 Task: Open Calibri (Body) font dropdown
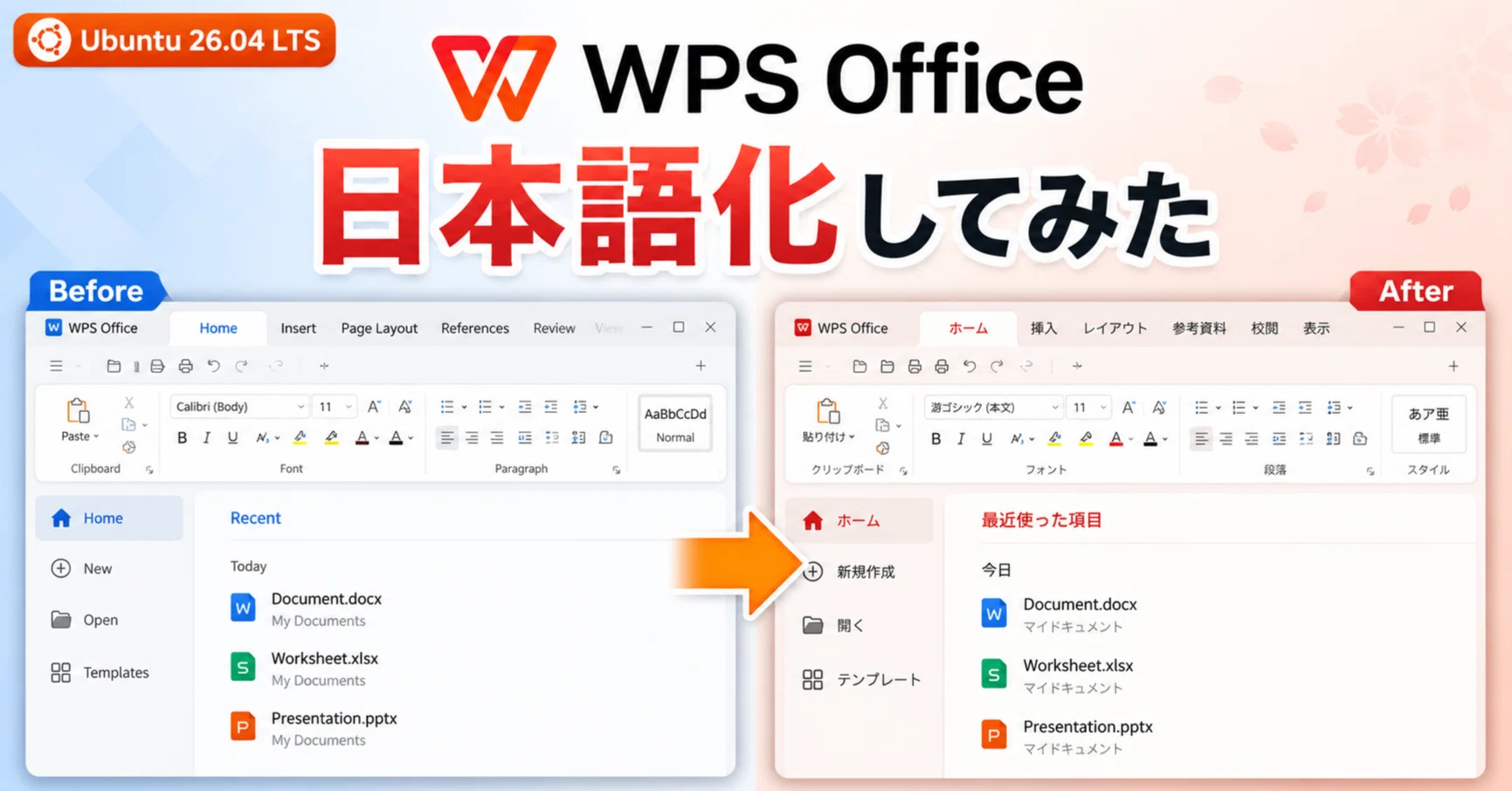click(x=240, y=407)
